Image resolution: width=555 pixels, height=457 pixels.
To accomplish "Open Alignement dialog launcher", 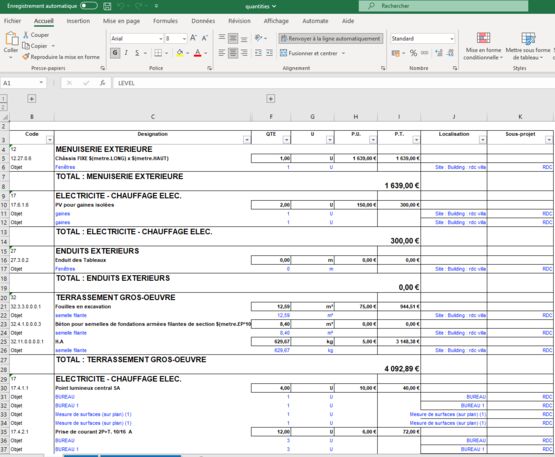I will pyautogui.click(x=383, y=68).
